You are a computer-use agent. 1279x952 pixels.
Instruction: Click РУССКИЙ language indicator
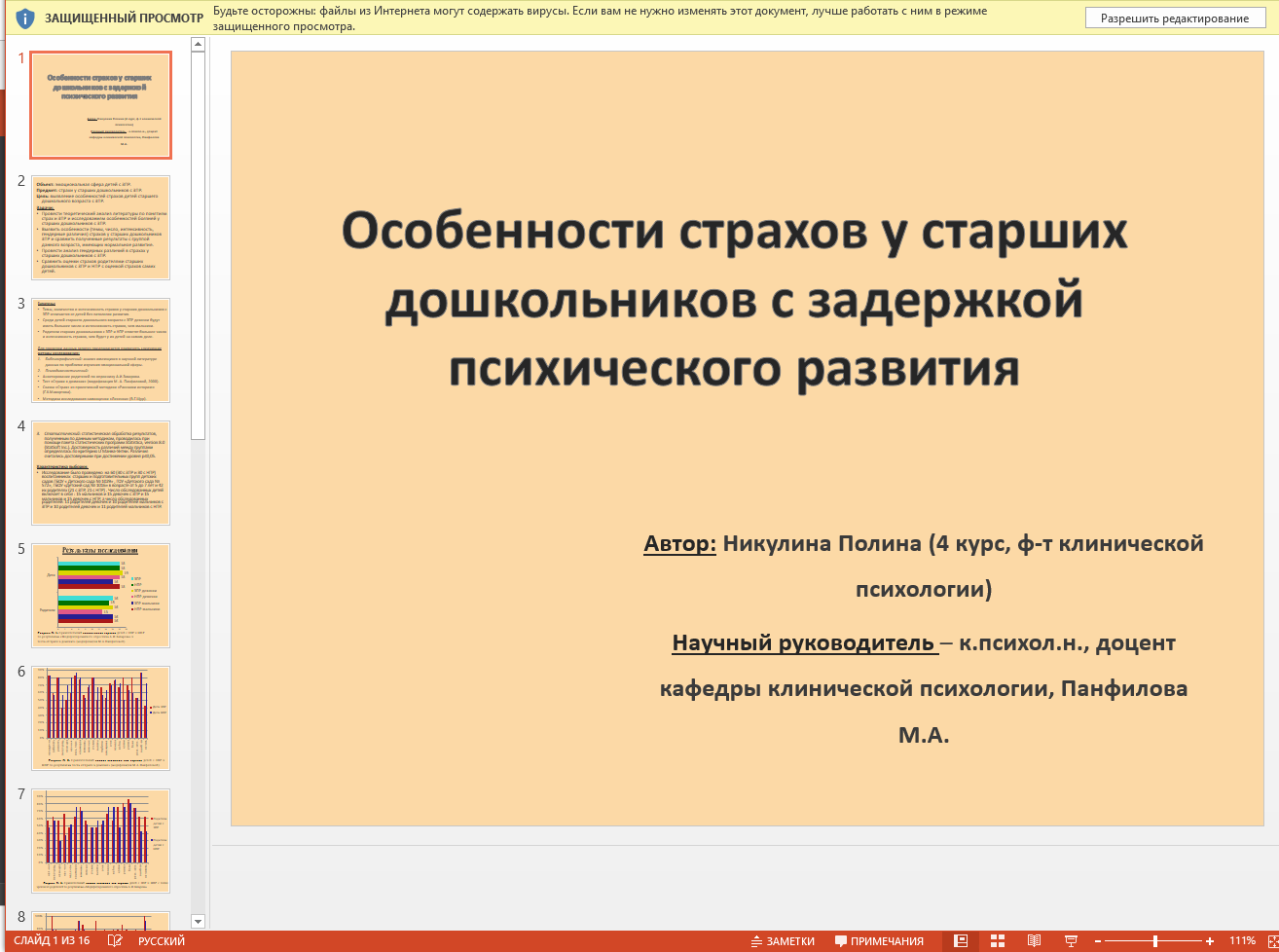162,941
